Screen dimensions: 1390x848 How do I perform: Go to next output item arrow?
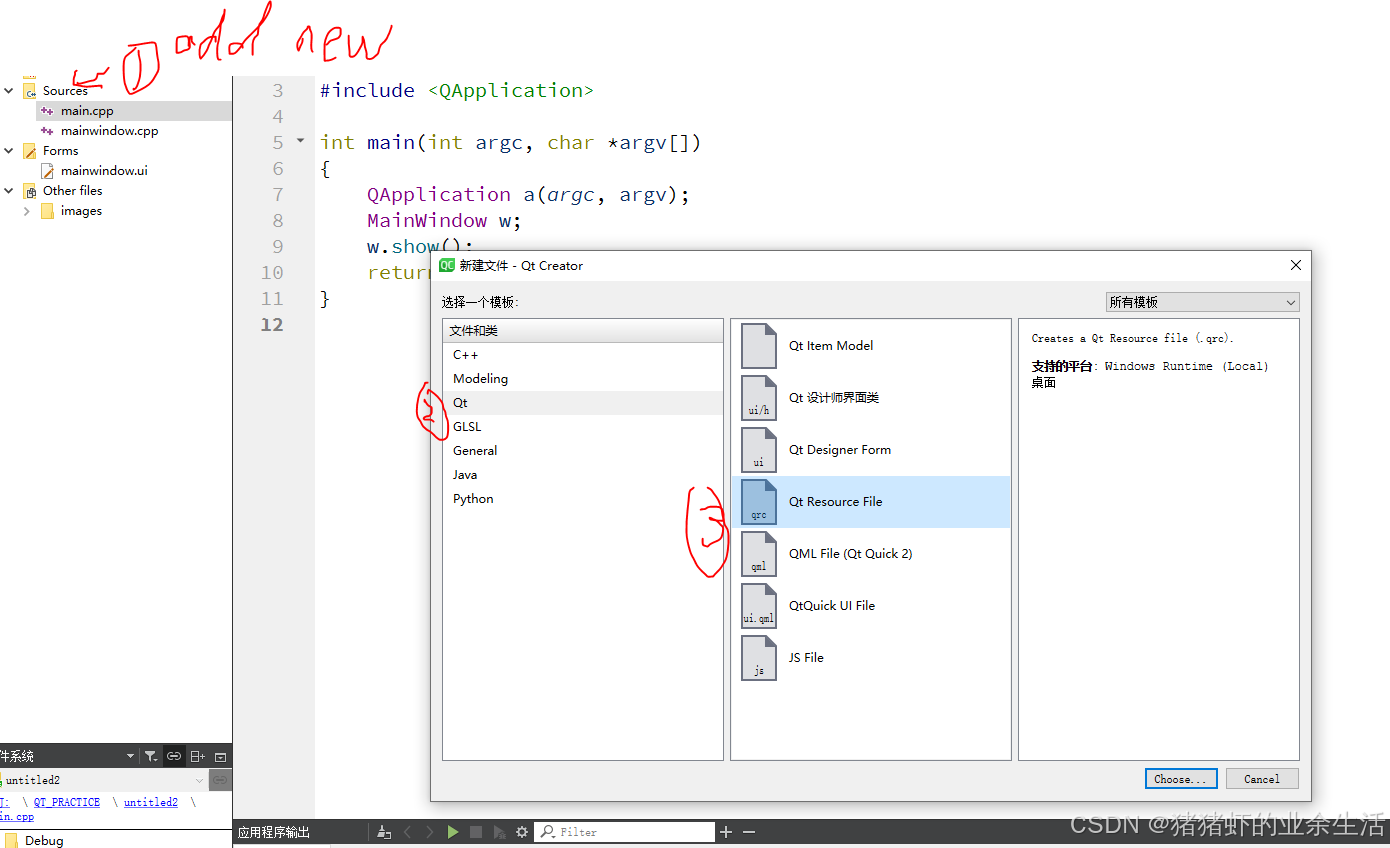point(430,832)
